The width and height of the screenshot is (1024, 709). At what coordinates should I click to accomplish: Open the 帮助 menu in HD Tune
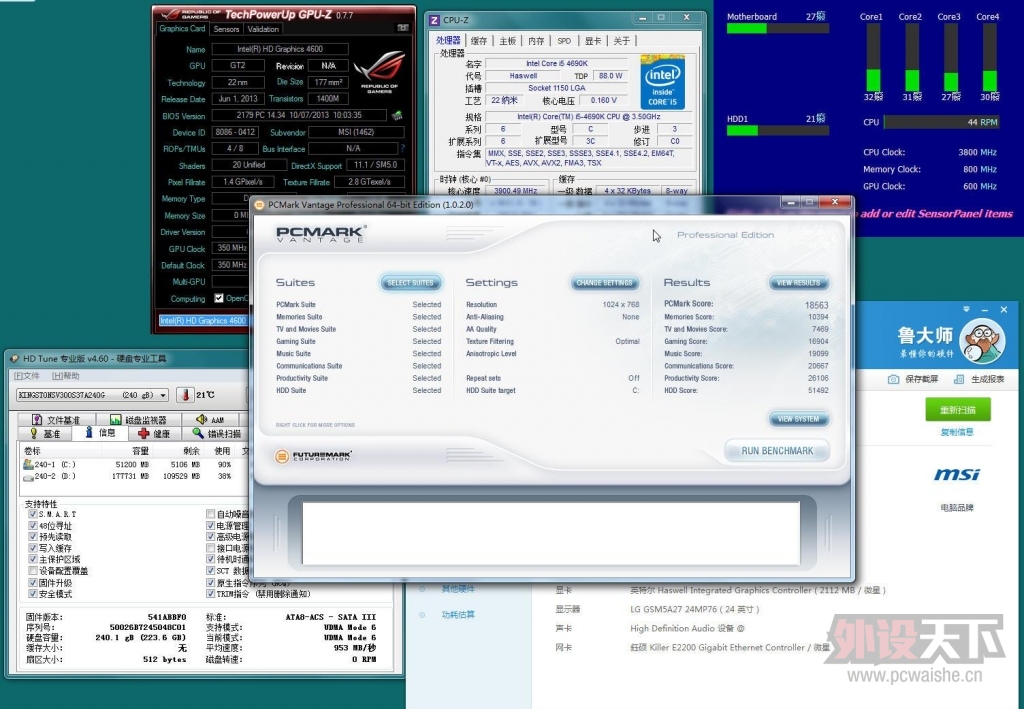pyautogui.click(x=65, y=376)
